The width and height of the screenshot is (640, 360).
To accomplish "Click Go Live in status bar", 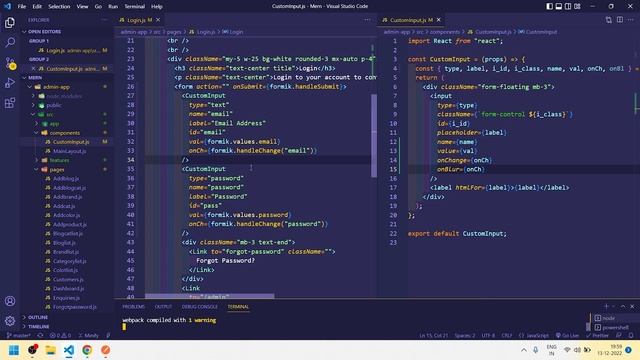I will pos(567,336).
